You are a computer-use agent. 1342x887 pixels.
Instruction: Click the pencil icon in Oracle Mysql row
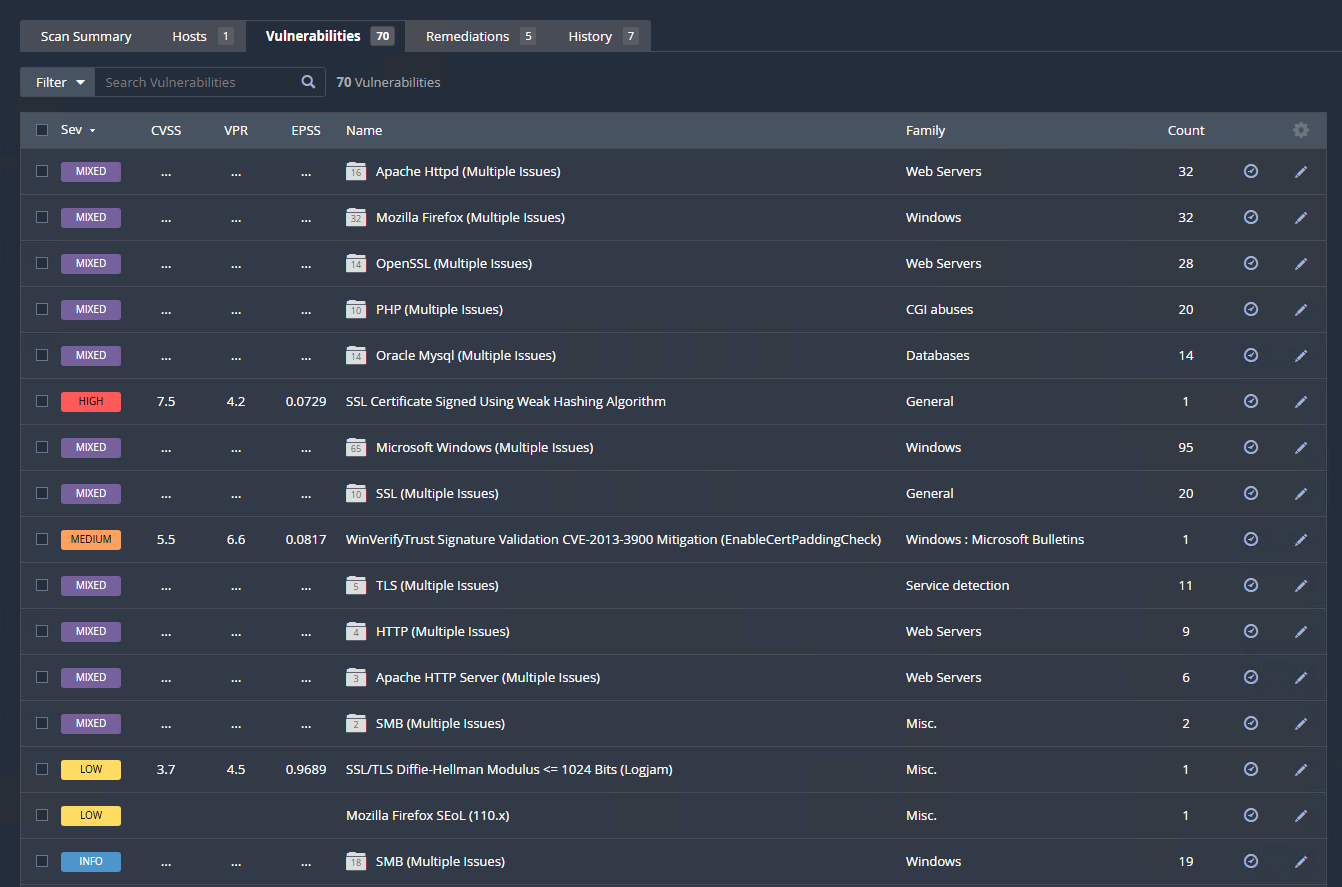tap(1301, 356)
